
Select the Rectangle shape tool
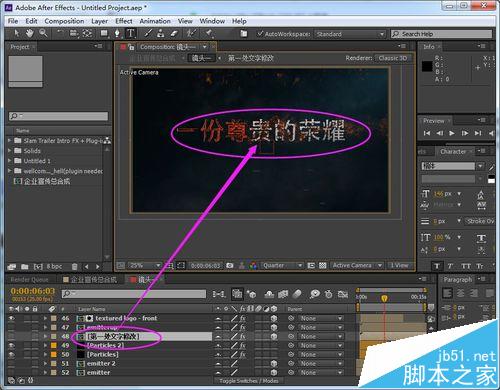(104, 33)
